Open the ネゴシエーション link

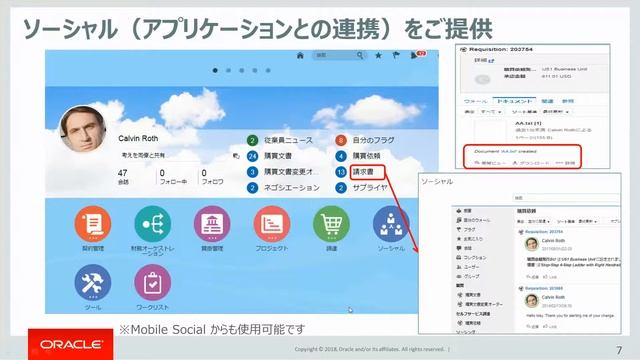click(x=291, y=188)
